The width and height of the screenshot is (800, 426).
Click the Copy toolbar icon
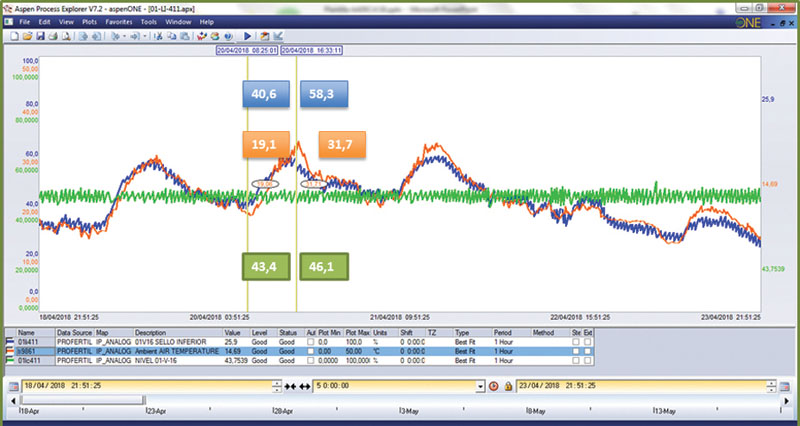[172, 36]
